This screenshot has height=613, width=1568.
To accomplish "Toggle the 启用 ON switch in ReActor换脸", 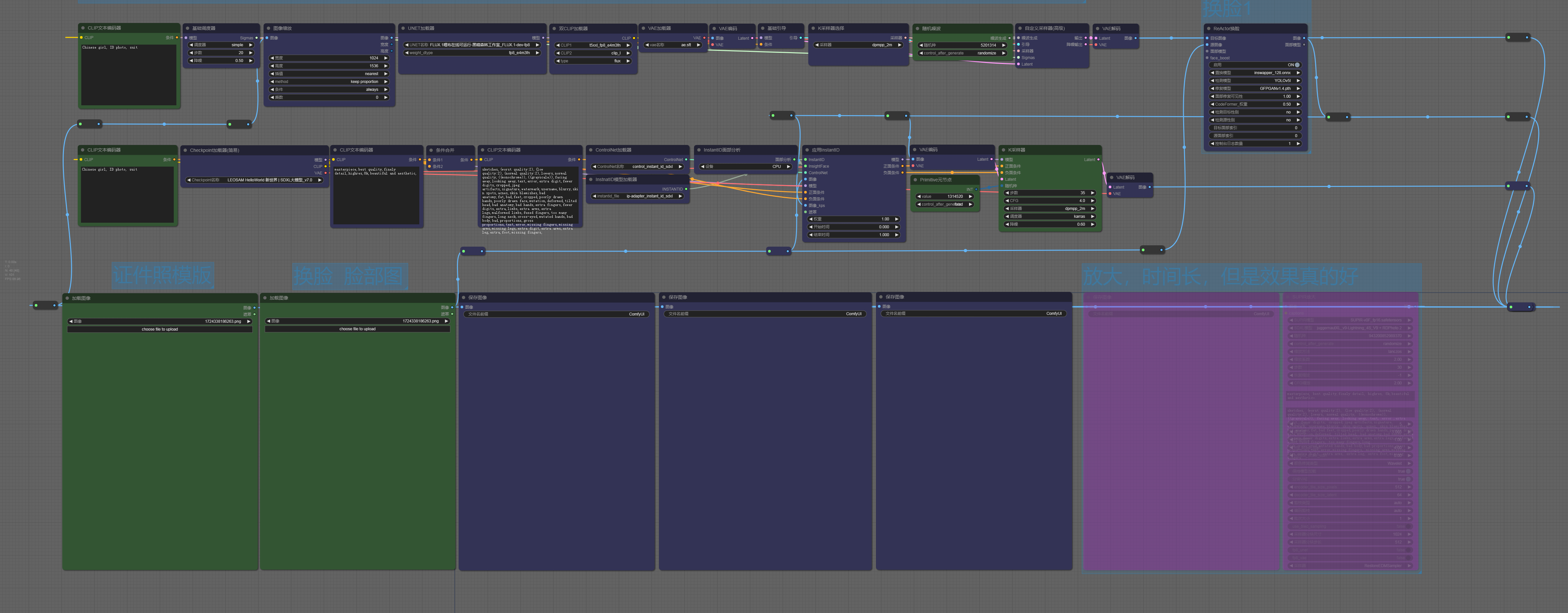I will click(1255, 65).
